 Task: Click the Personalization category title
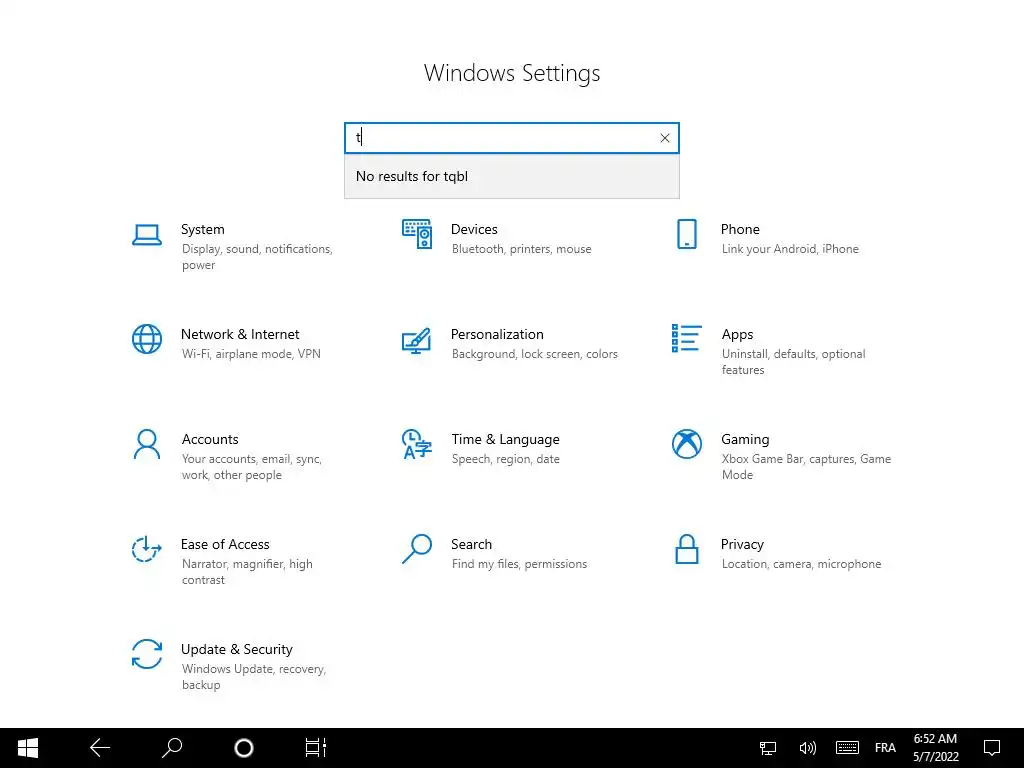(497, 334)
